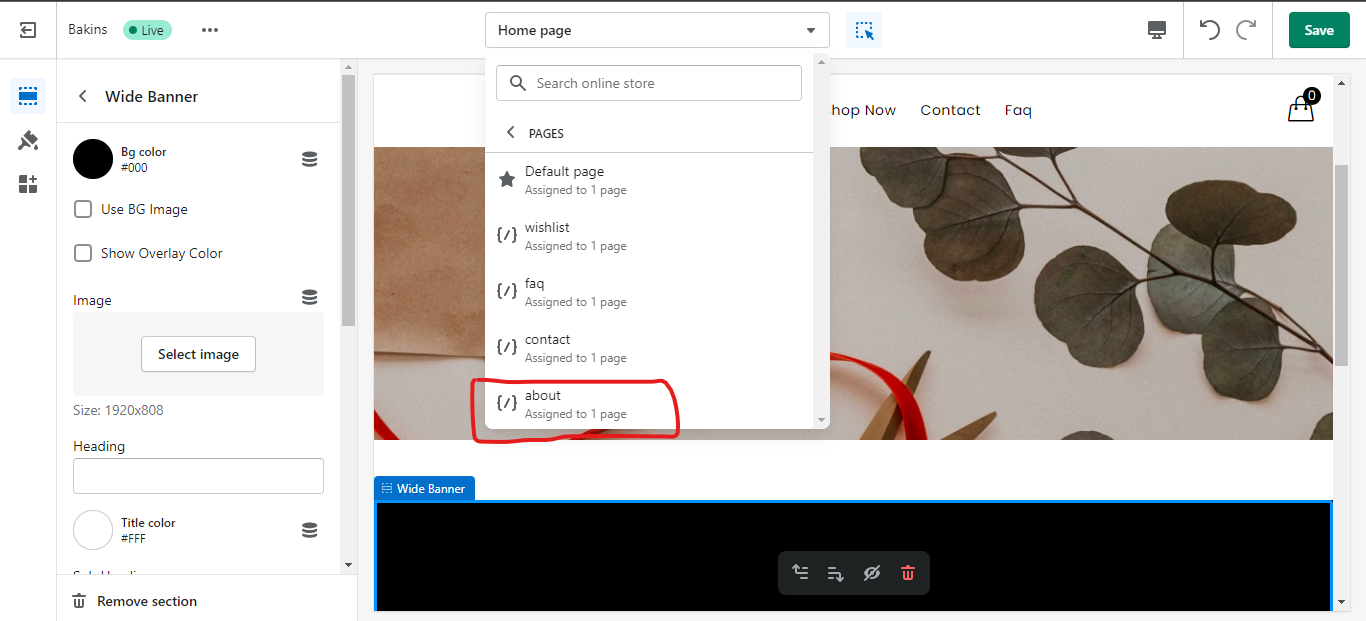Click the Live status badge
This screenshot has width=1366, height=621.
[x=147, y=30]
